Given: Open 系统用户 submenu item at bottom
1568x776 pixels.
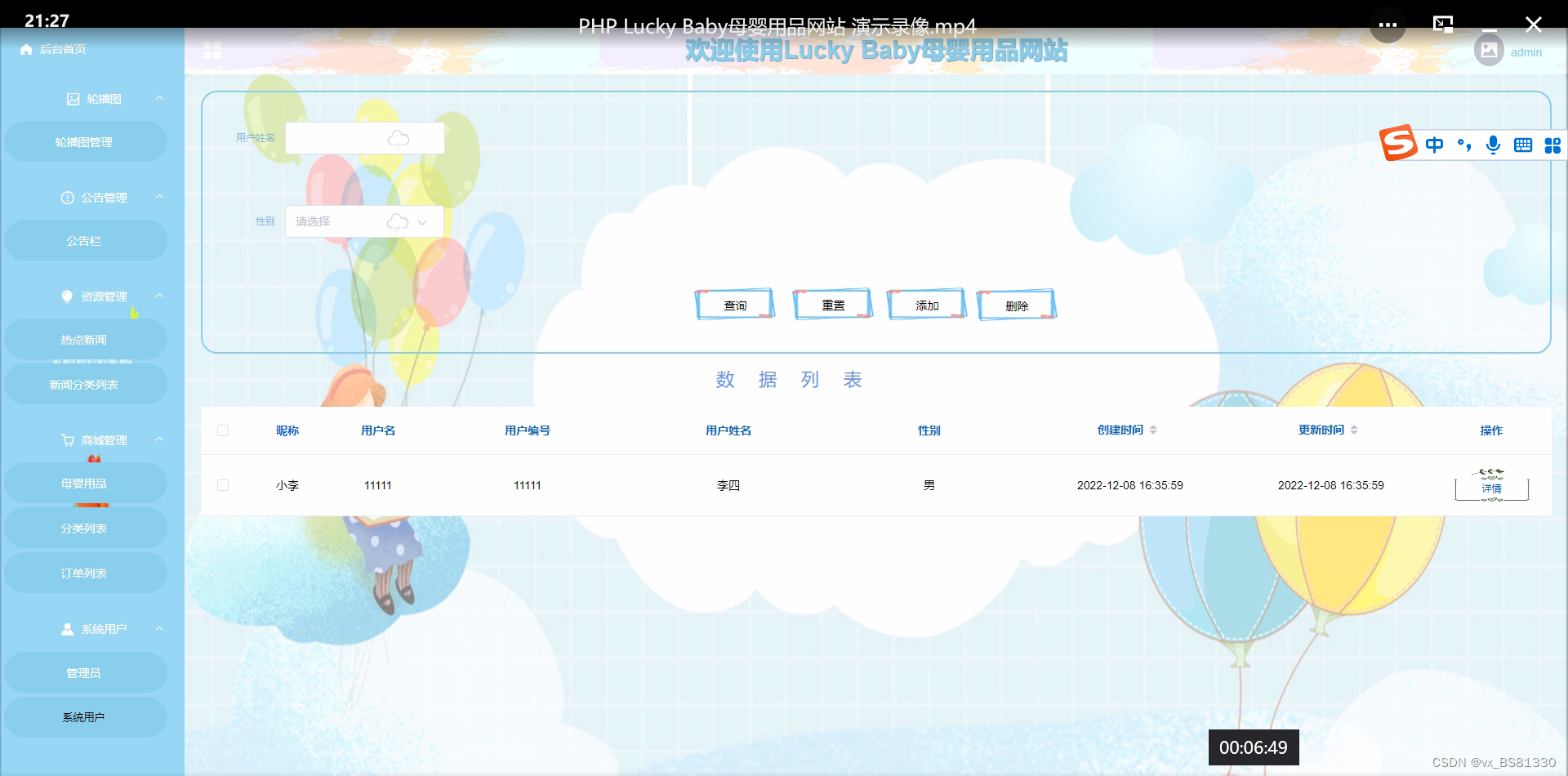Looking at the screenshot, I should [x=85, y=717].
